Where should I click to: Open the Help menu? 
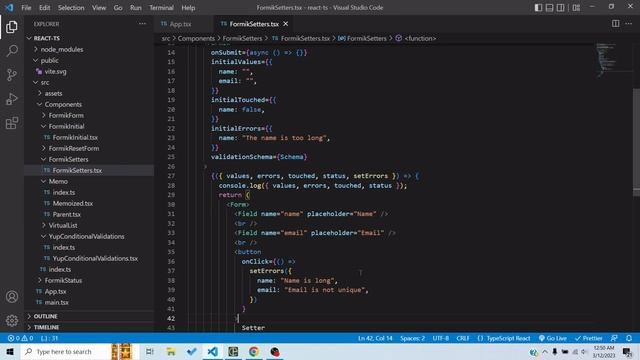[x=188, y=8]
